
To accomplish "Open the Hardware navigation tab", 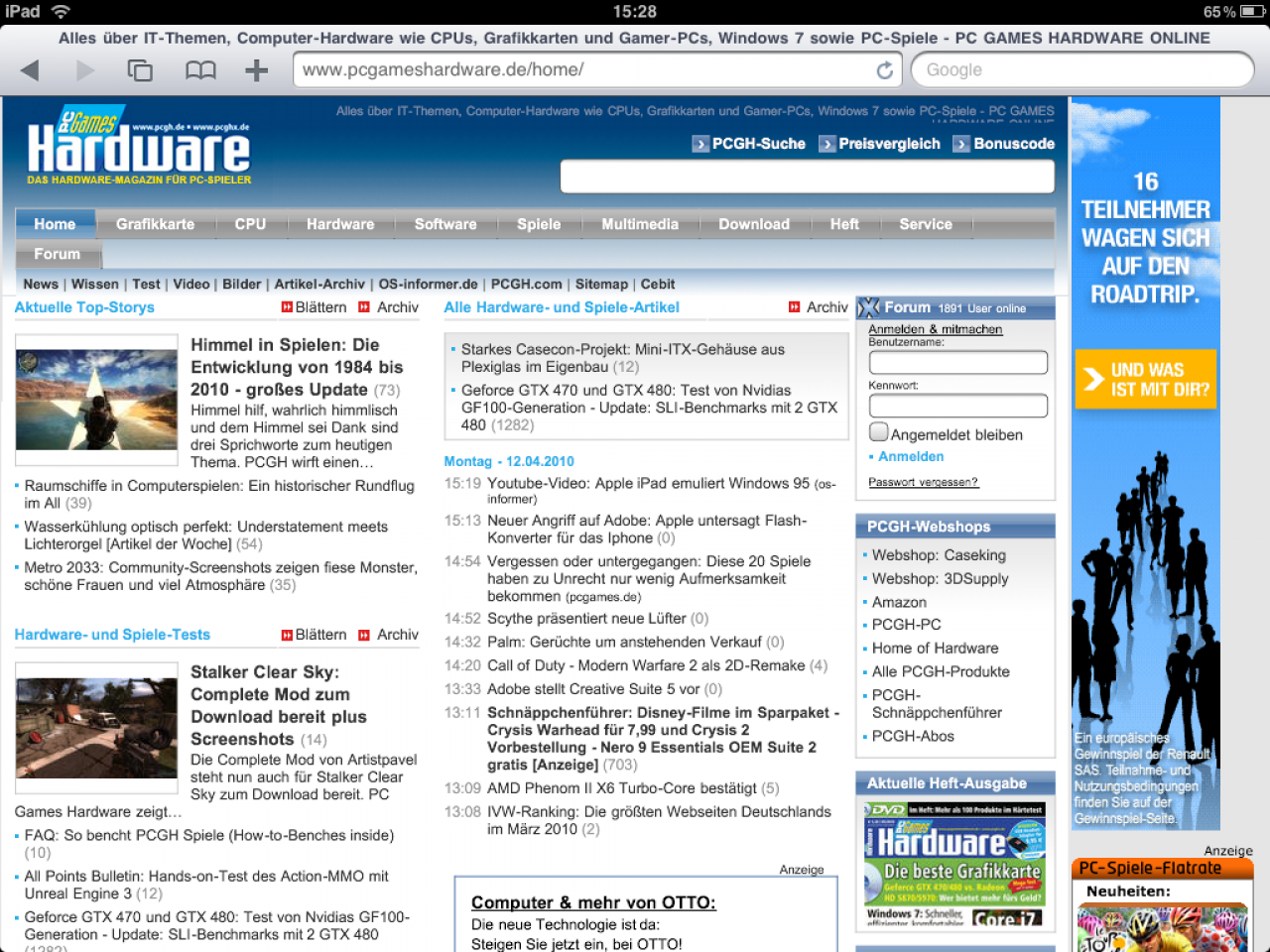I will (340, 224).
